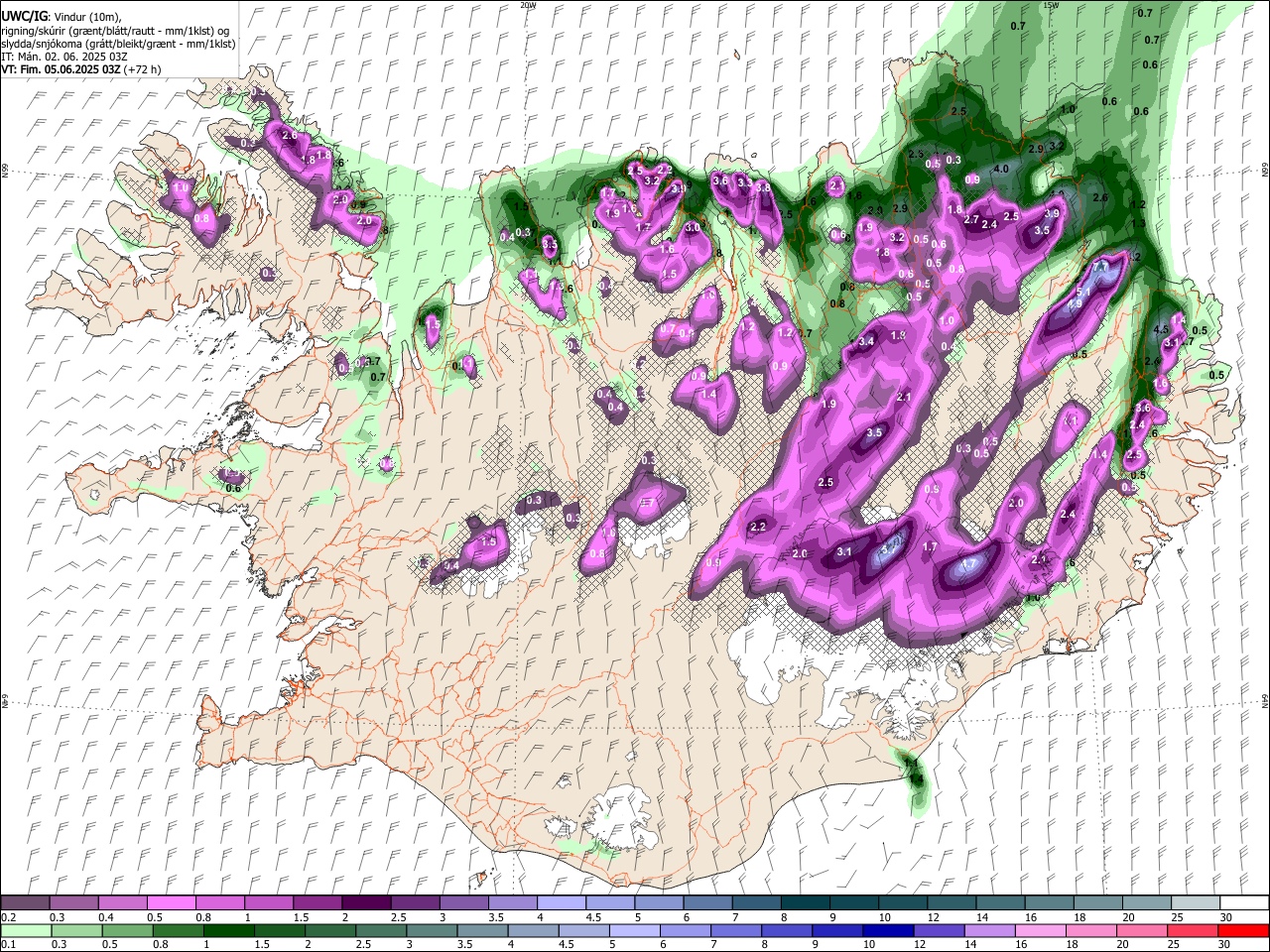Click the 15W longitude label

point(1051,5)
